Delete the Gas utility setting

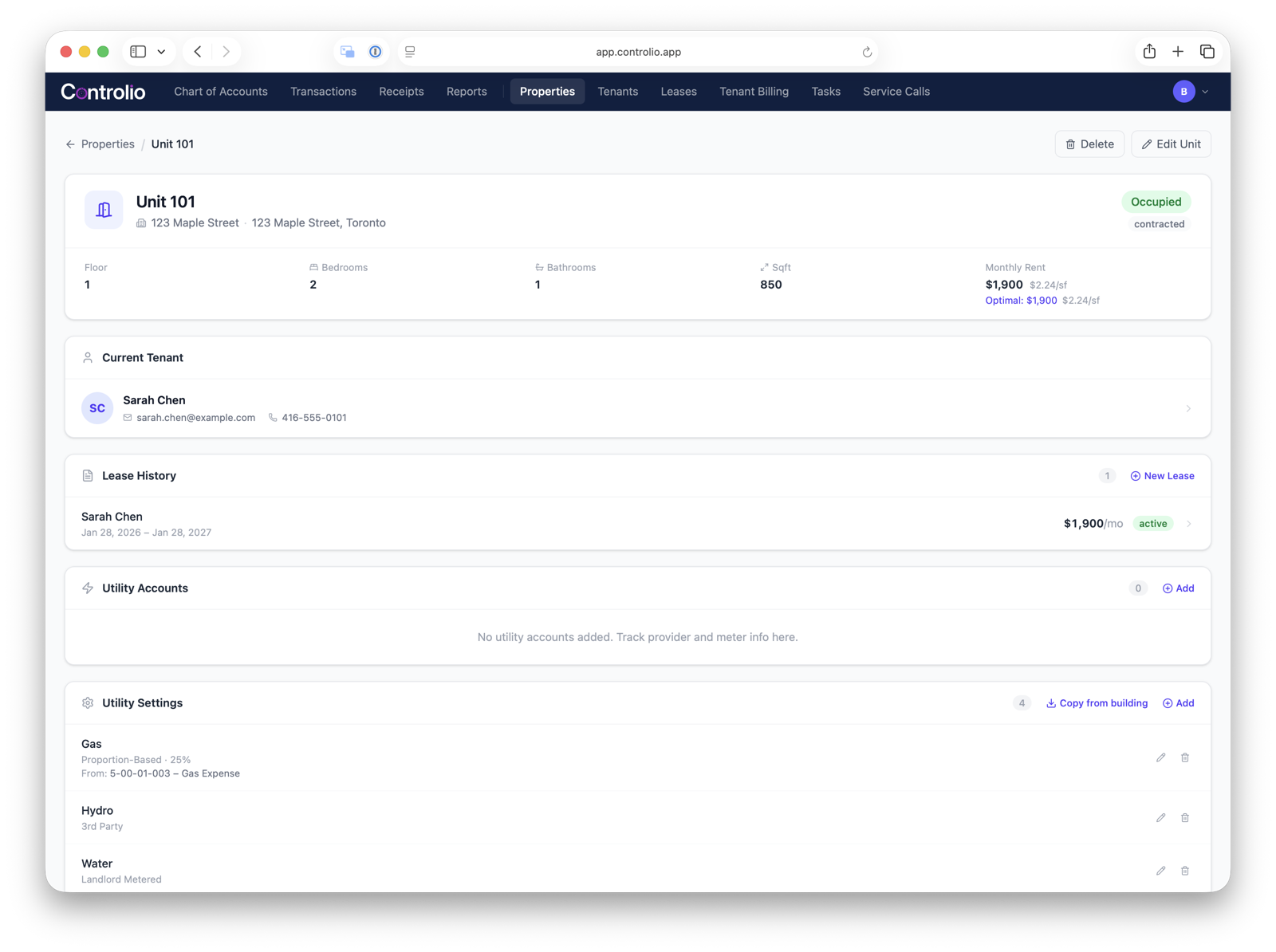(1185, 757)
